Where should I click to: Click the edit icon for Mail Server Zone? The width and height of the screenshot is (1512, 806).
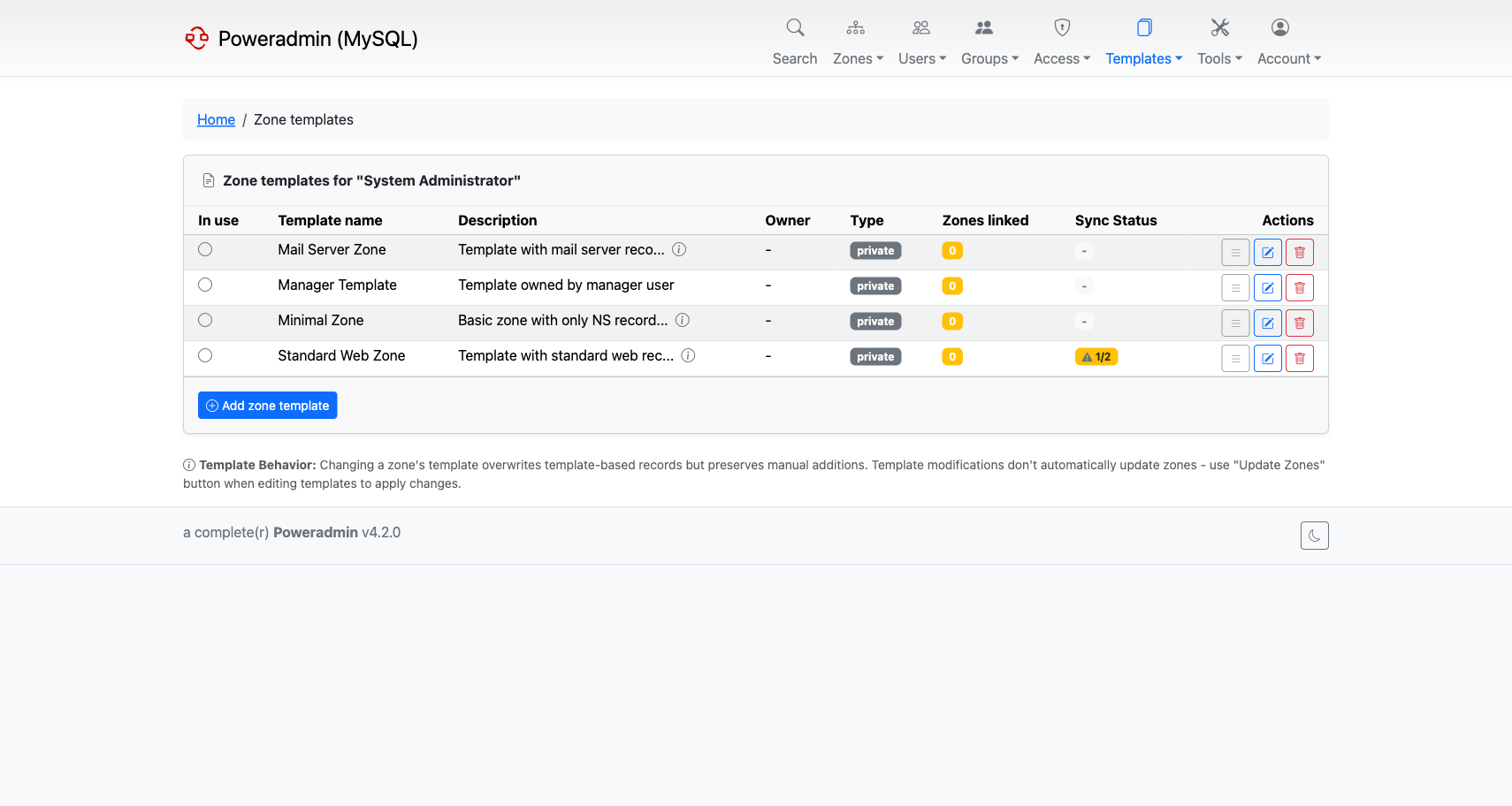tap(1267, 253)
